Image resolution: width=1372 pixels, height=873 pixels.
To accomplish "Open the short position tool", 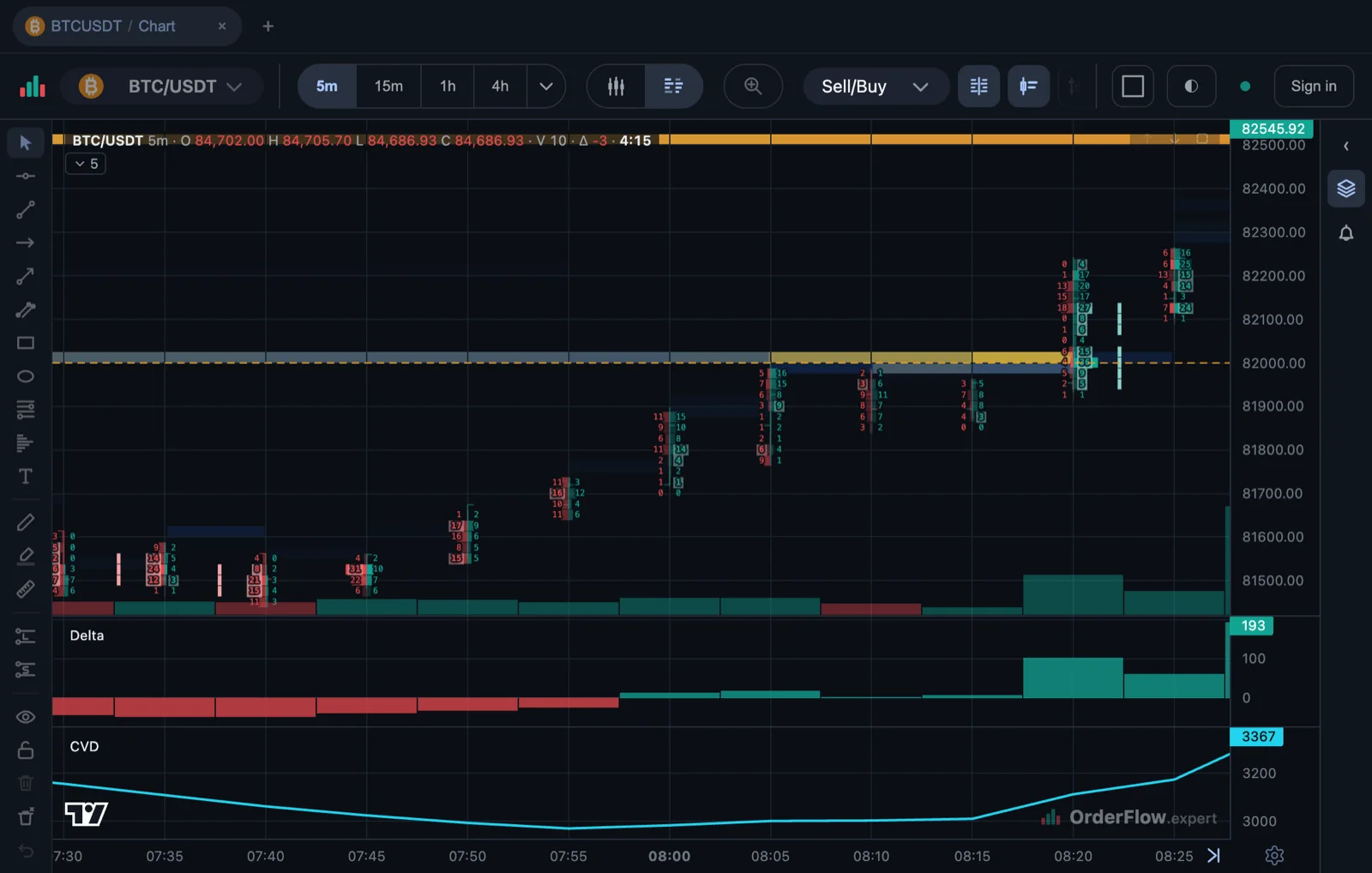I will click(x=26, y=670).
